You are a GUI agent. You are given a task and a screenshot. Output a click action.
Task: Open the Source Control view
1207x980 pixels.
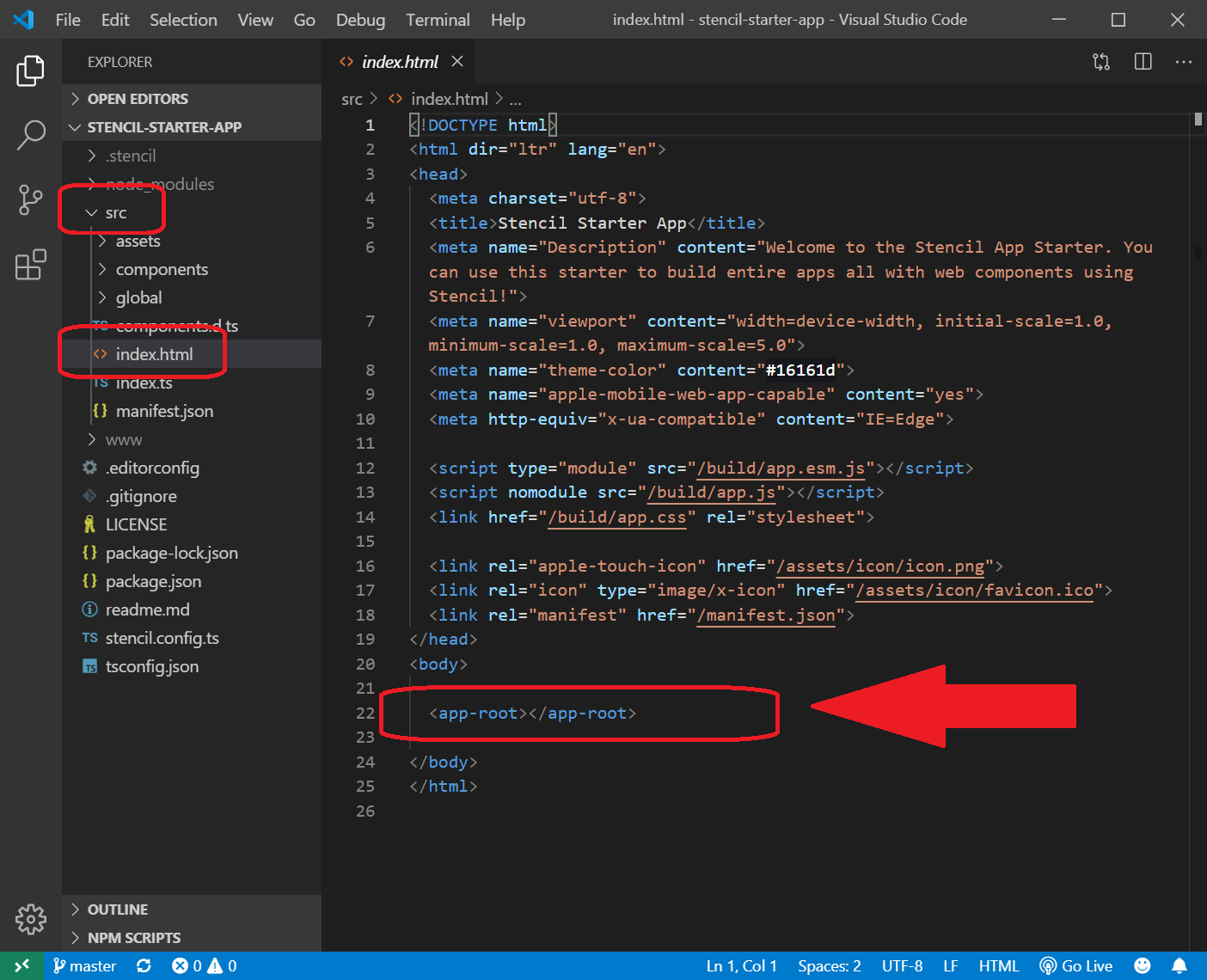click(30, 199)
